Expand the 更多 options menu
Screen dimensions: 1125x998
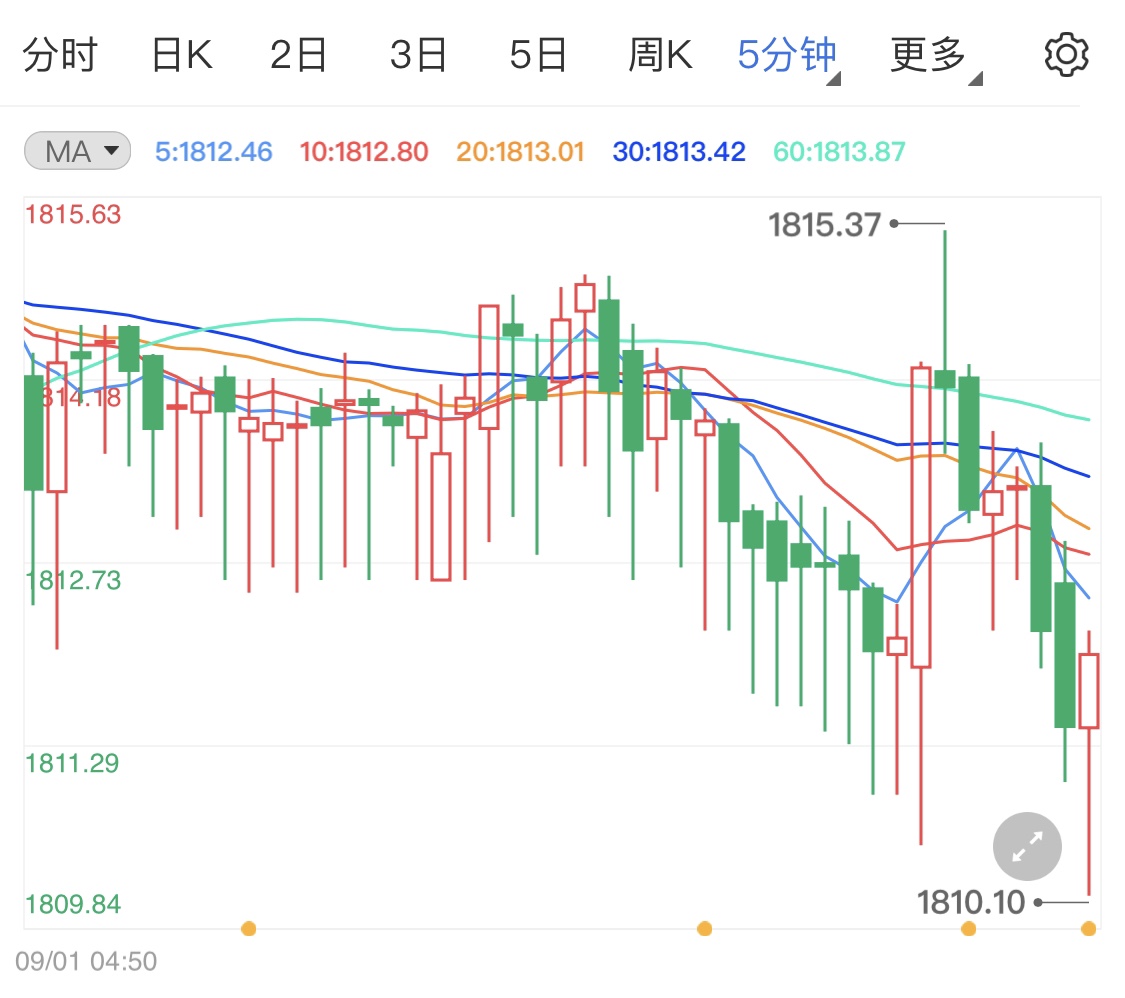[x=936, y=56]
